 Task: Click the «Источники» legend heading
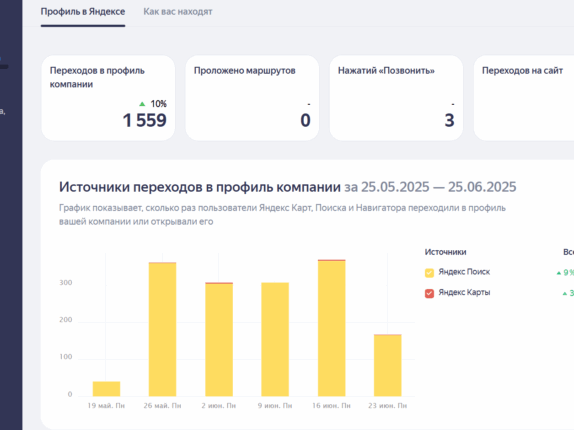pyautogui.click(x=446, y=252)
